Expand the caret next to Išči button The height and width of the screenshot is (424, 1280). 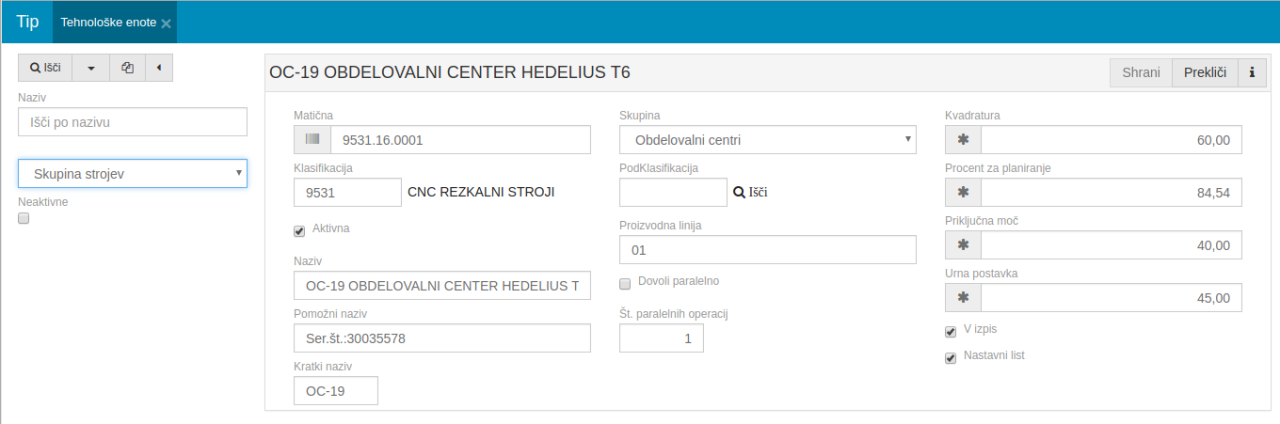pos(91,68)
